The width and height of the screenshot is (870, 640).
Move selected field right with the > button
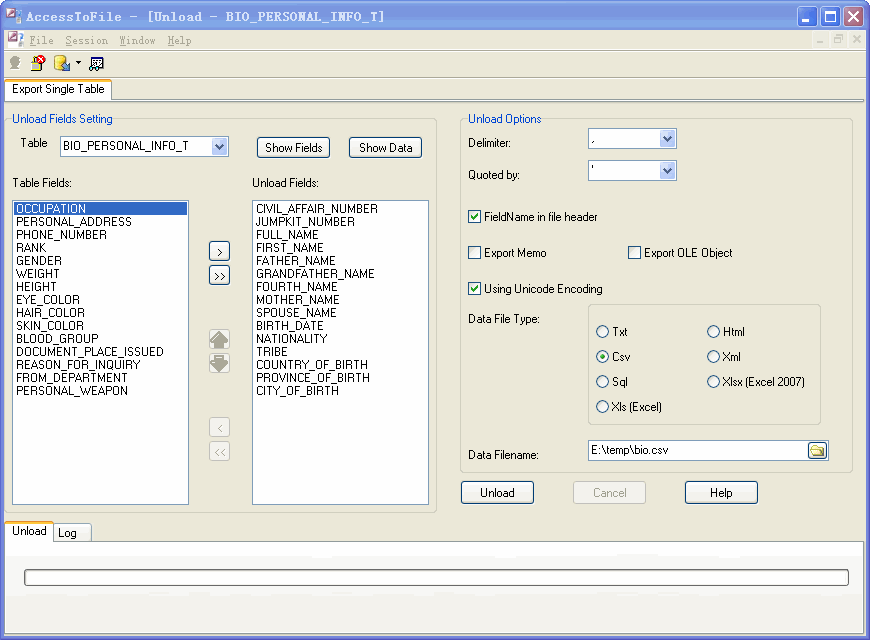(220, 251)
